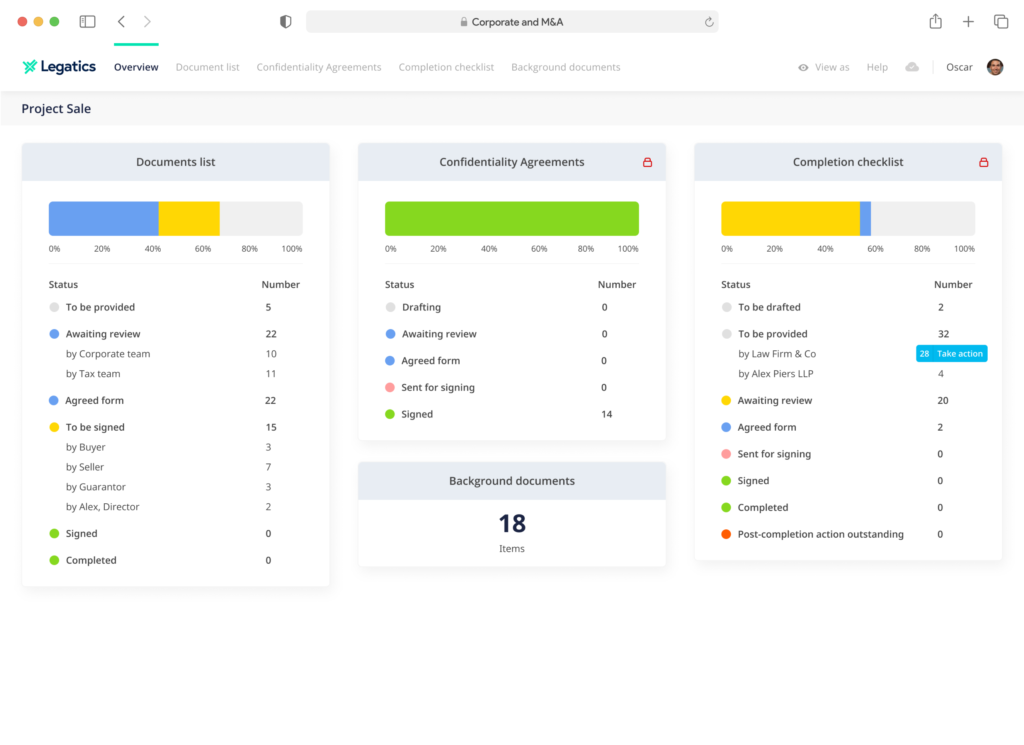Select To be provided row showing 32
The height and width of the screenshot is (745, 1024).
point(848,334)
